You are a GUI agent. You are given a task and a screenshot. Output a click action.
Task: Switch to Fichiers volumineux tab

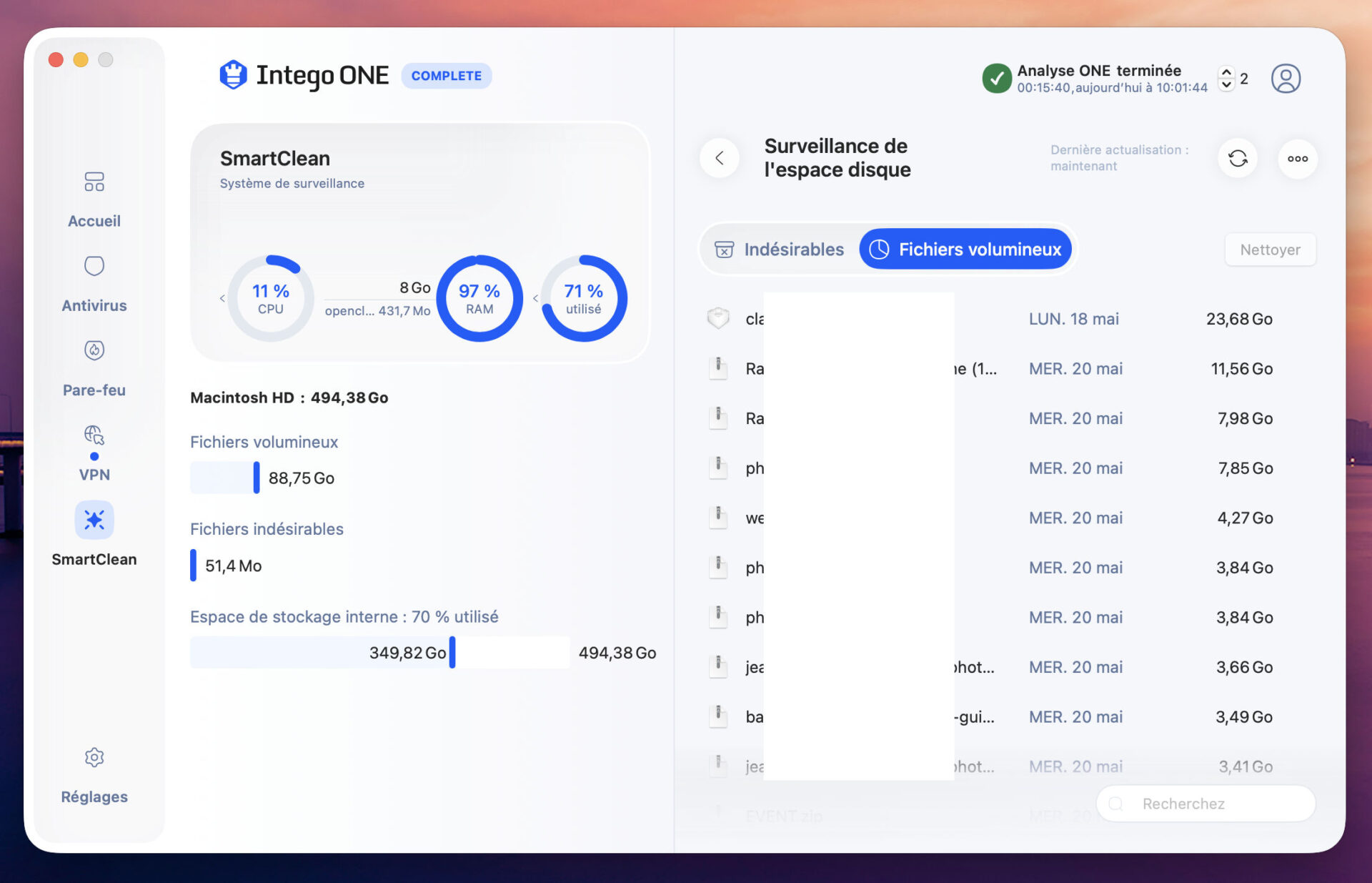965,249
